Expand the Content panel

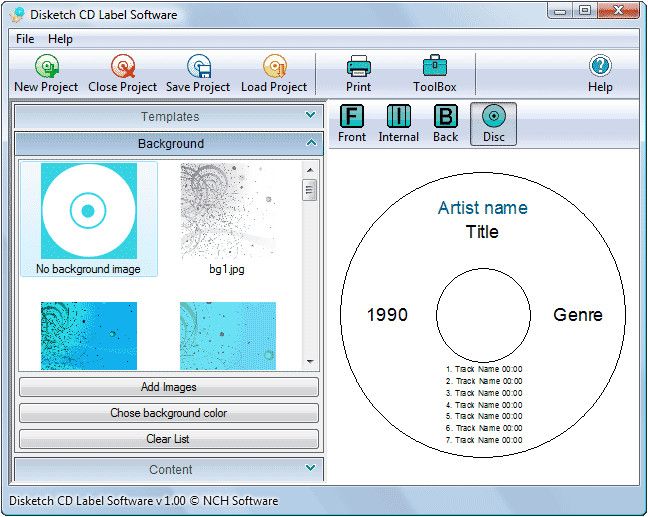point(169,469)
